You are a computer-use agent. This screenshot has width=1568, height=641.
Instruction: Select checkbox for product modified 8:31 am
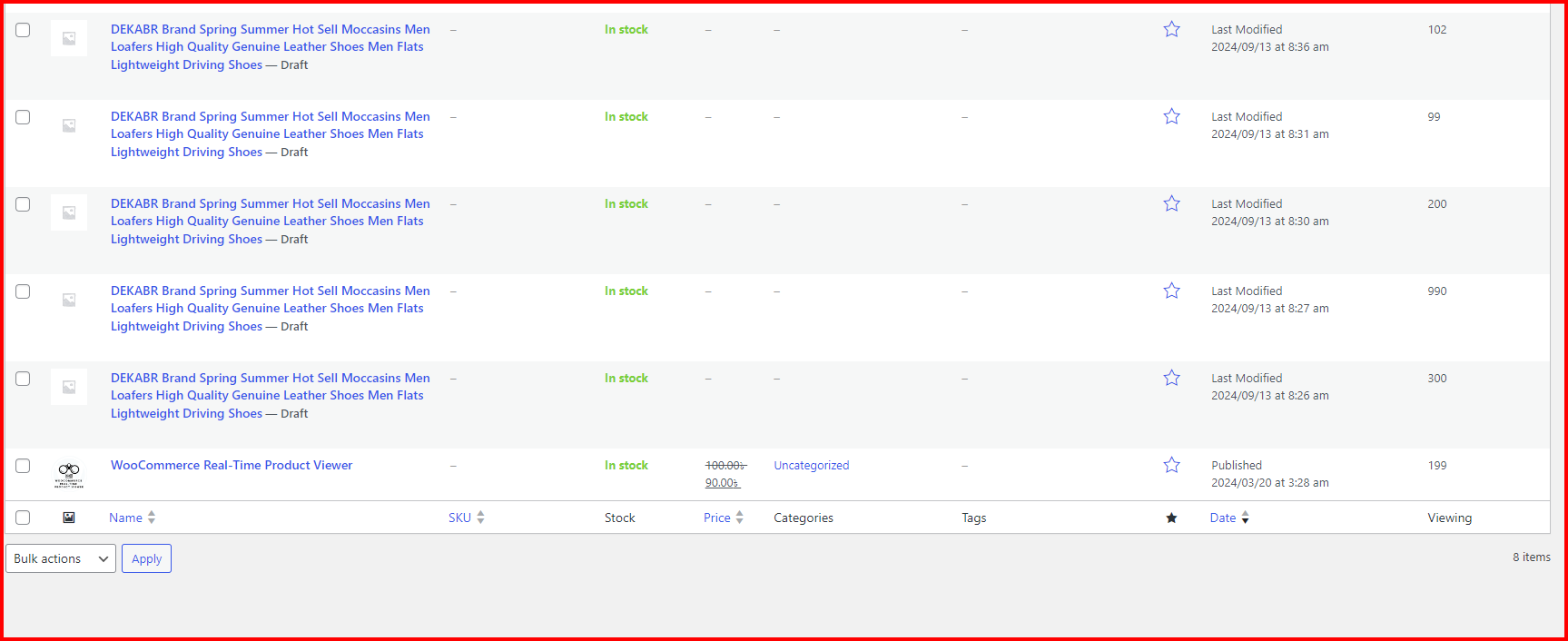pos(23,117)
